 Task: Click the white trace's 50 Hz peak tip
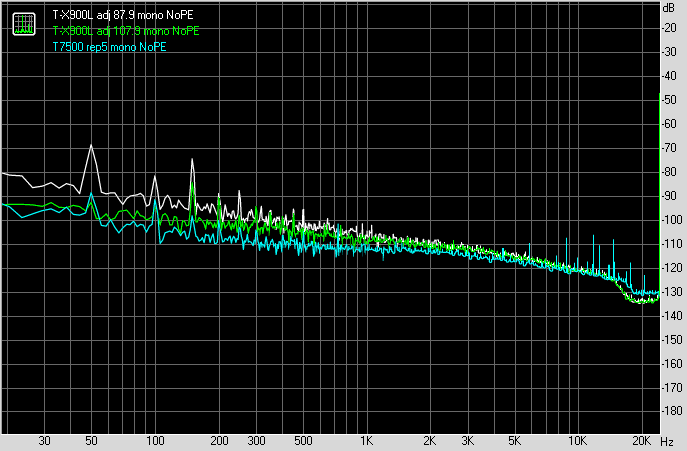click(x=91, y=145)
